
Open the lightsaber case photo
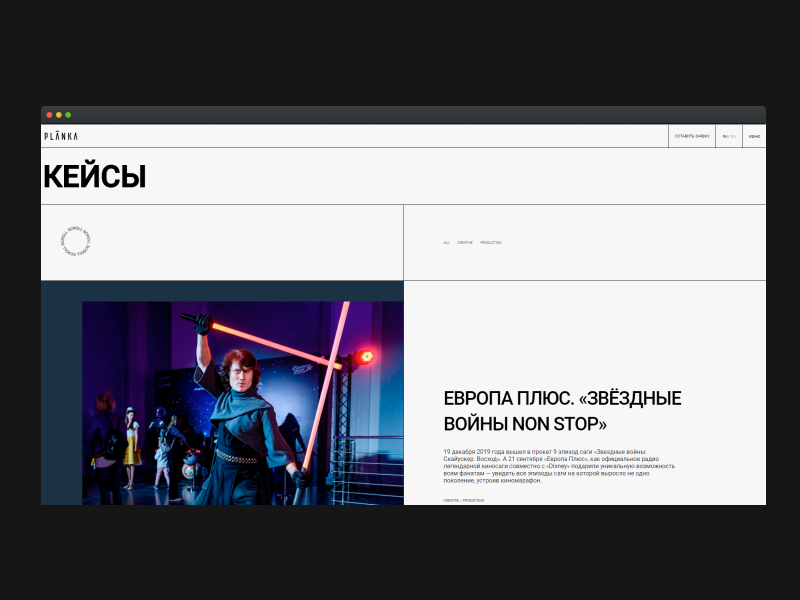[243, 403]
